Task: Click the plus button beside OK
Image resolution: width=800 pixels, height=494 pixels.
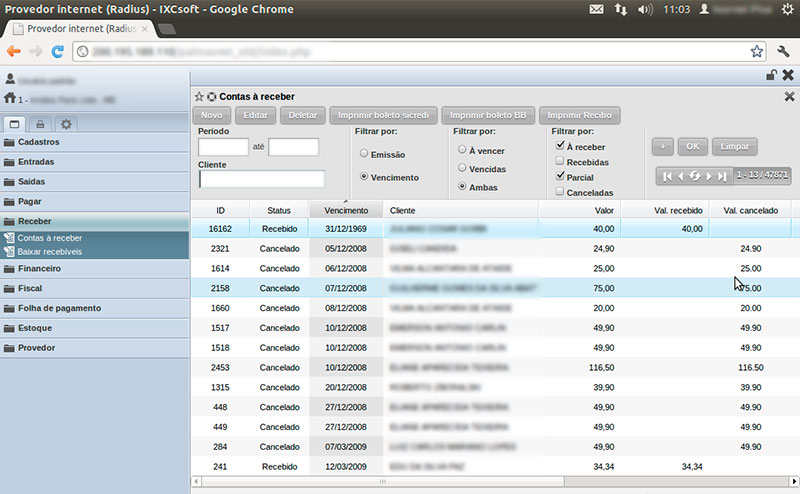Action: point(663,146)
